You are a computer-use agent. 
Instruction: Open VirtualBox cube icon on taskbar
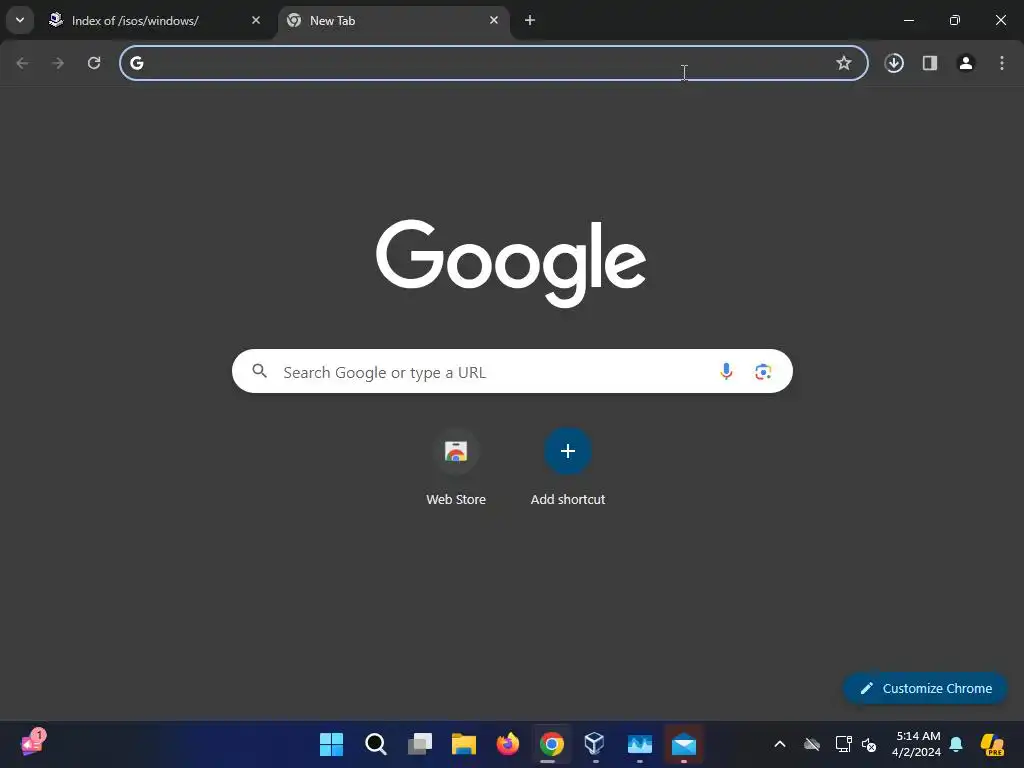594,744
